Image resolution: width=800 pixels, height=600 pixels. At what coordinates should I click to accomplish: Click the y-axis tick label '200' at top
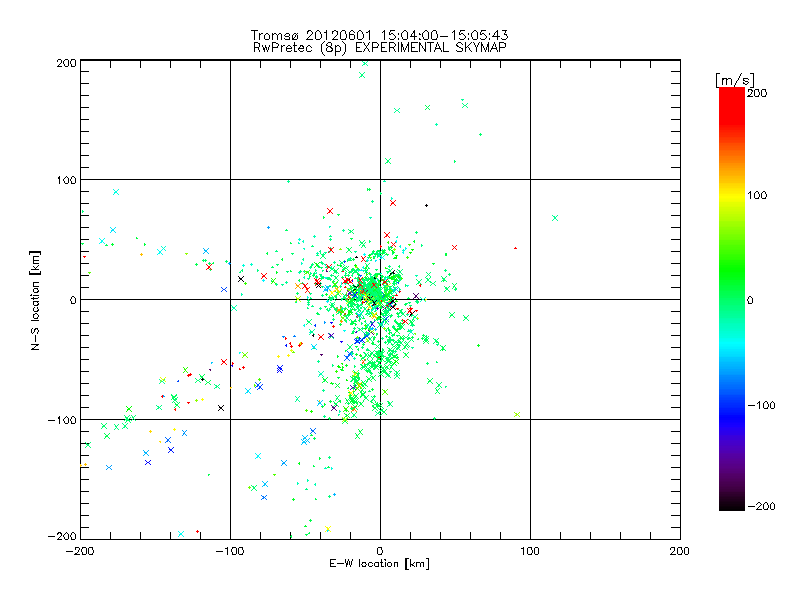point(66,63)
